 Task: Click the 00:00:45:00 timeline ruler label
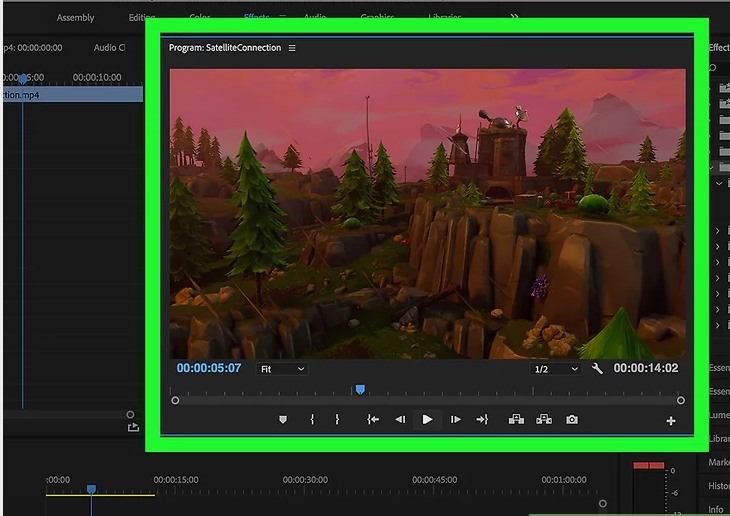(435, 480)
